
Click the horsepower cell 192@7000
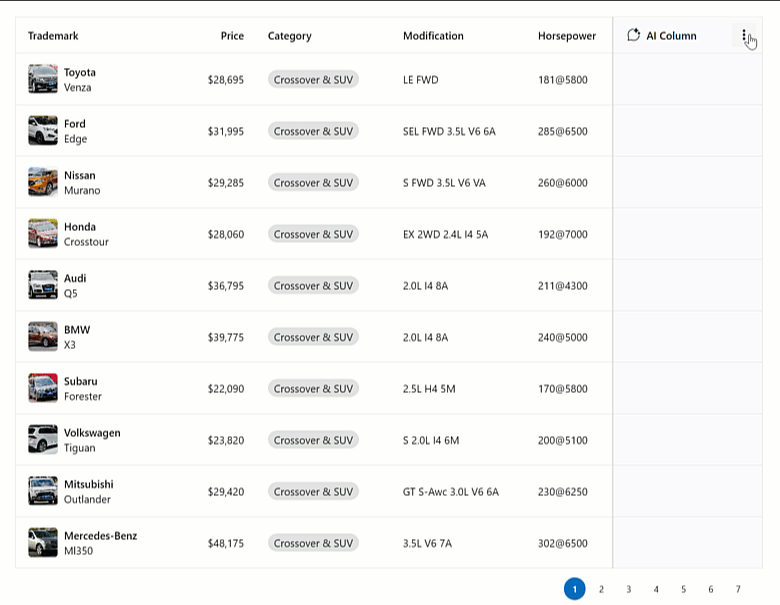click(563, 234)
